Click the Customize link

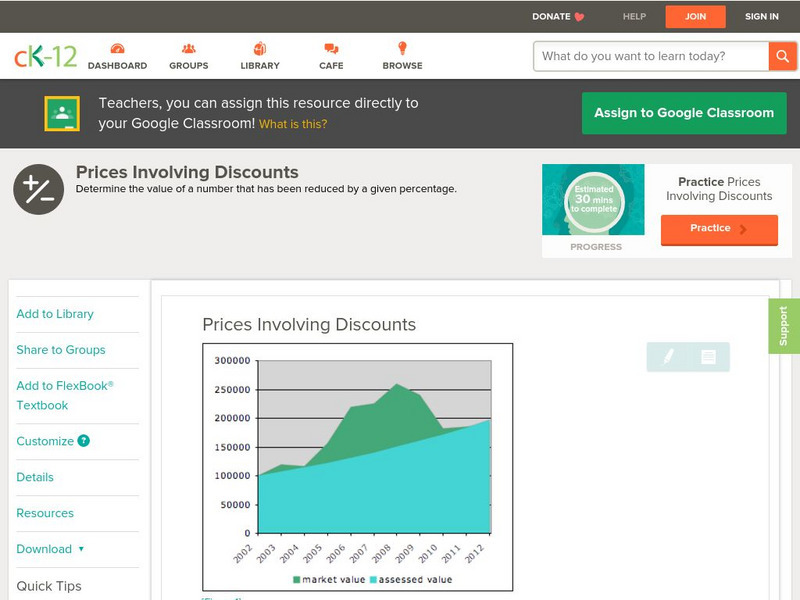click(45, 441)
